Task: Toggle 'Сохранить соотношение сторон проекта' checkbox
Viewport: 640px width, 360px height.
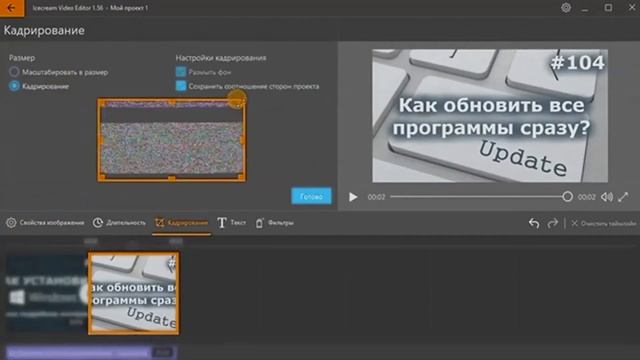Action: click(181, 86)
